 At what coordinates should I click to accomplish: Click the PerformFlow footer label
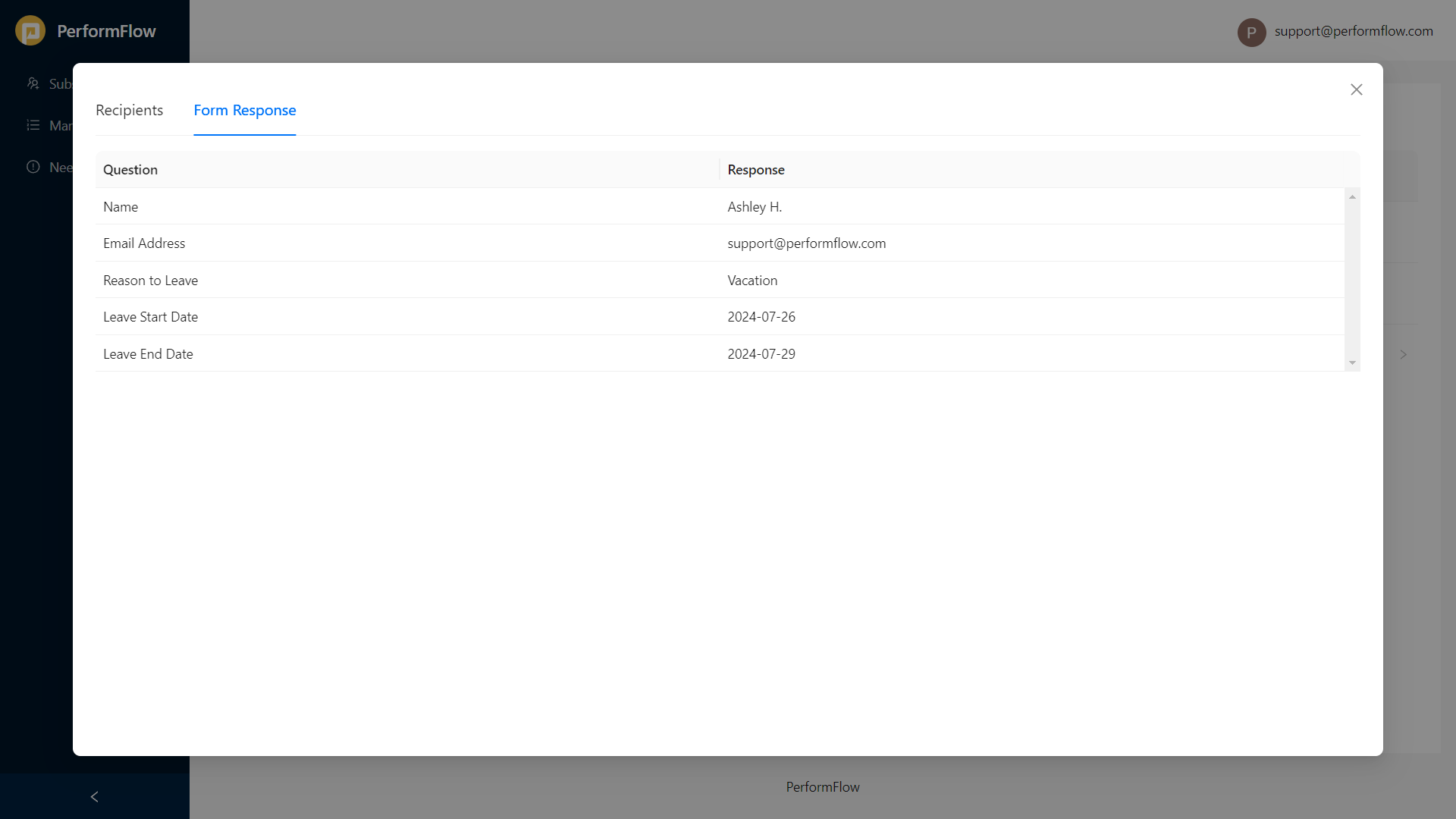coord(822,786)
